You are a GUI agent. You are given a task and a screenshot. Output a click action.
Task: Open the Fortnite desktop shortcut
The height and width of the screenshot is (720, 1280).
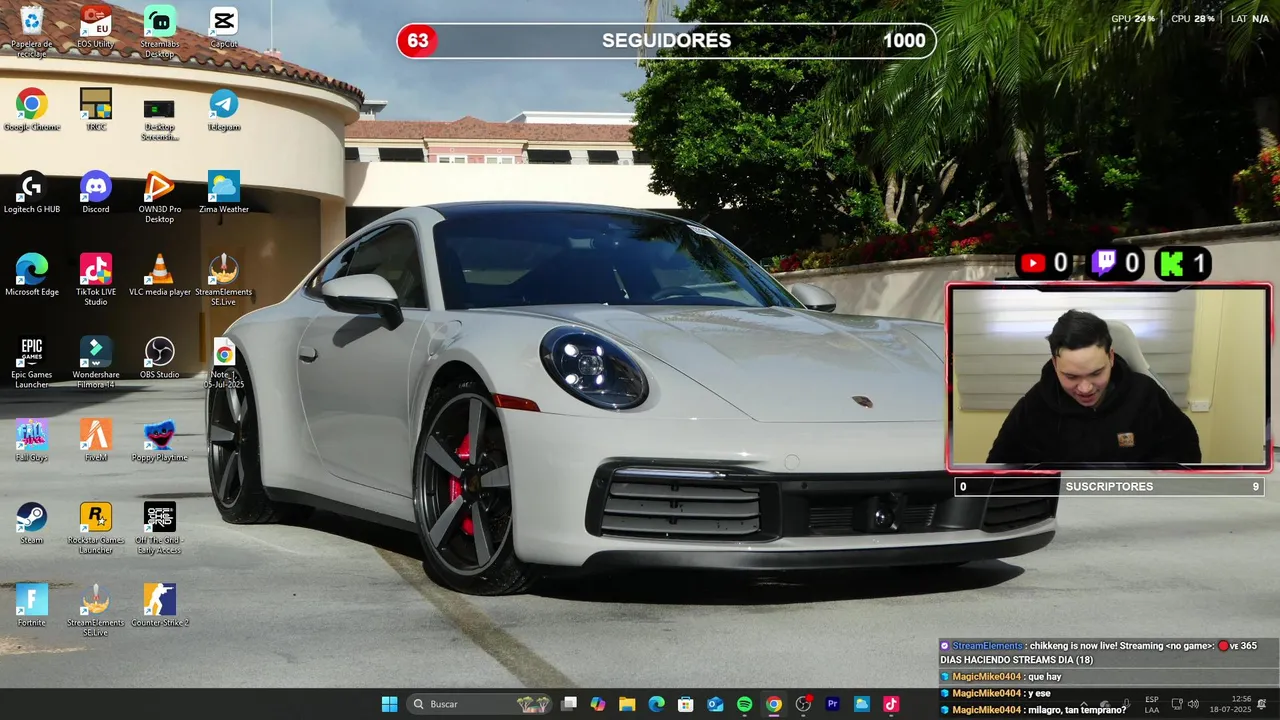point(32,605)
